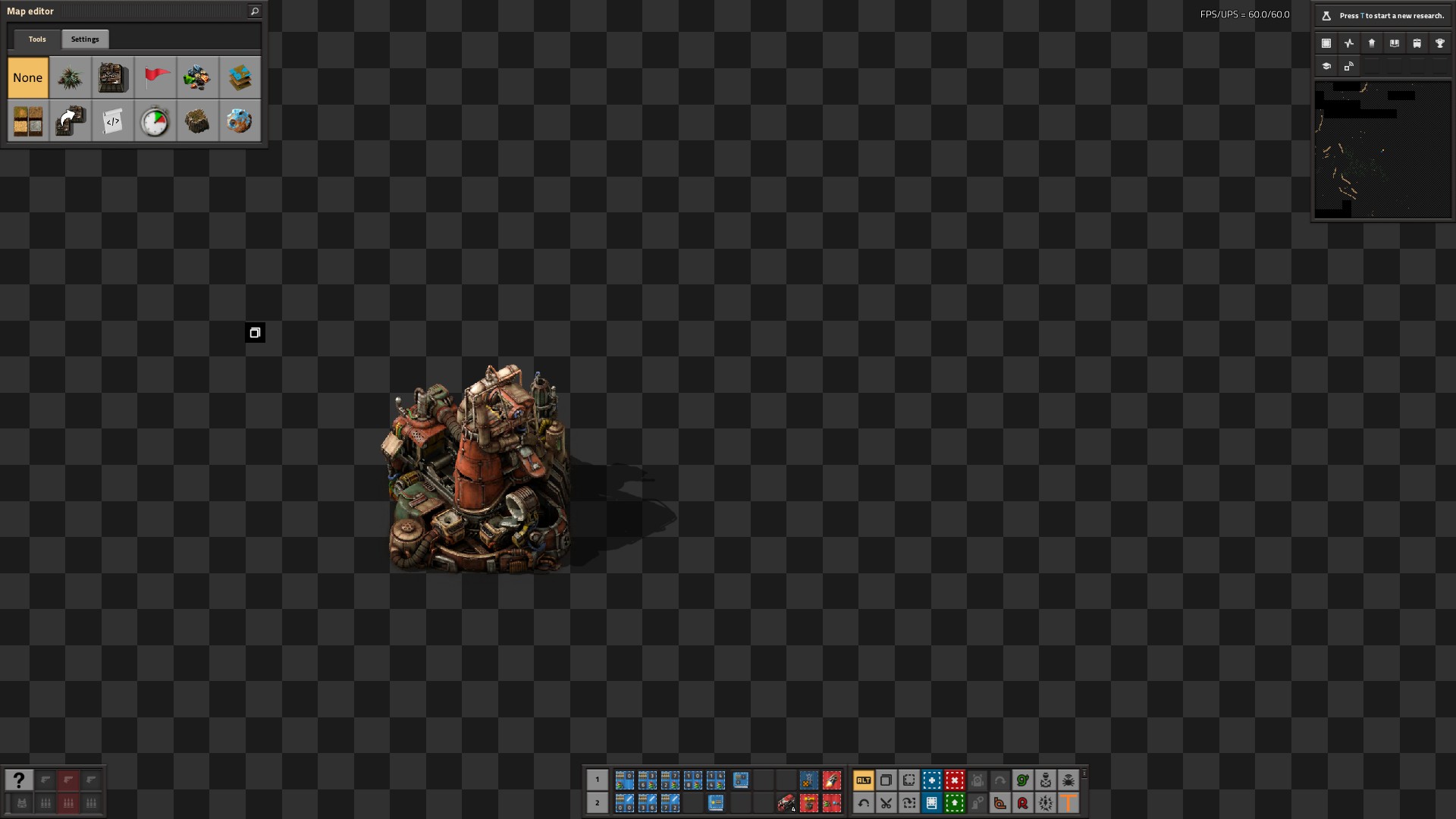Image resolution: width=1456 pixels, height=819 pixels.
Task: Pick blueprint book in quickbar row 1
Action: pos(741,780)
